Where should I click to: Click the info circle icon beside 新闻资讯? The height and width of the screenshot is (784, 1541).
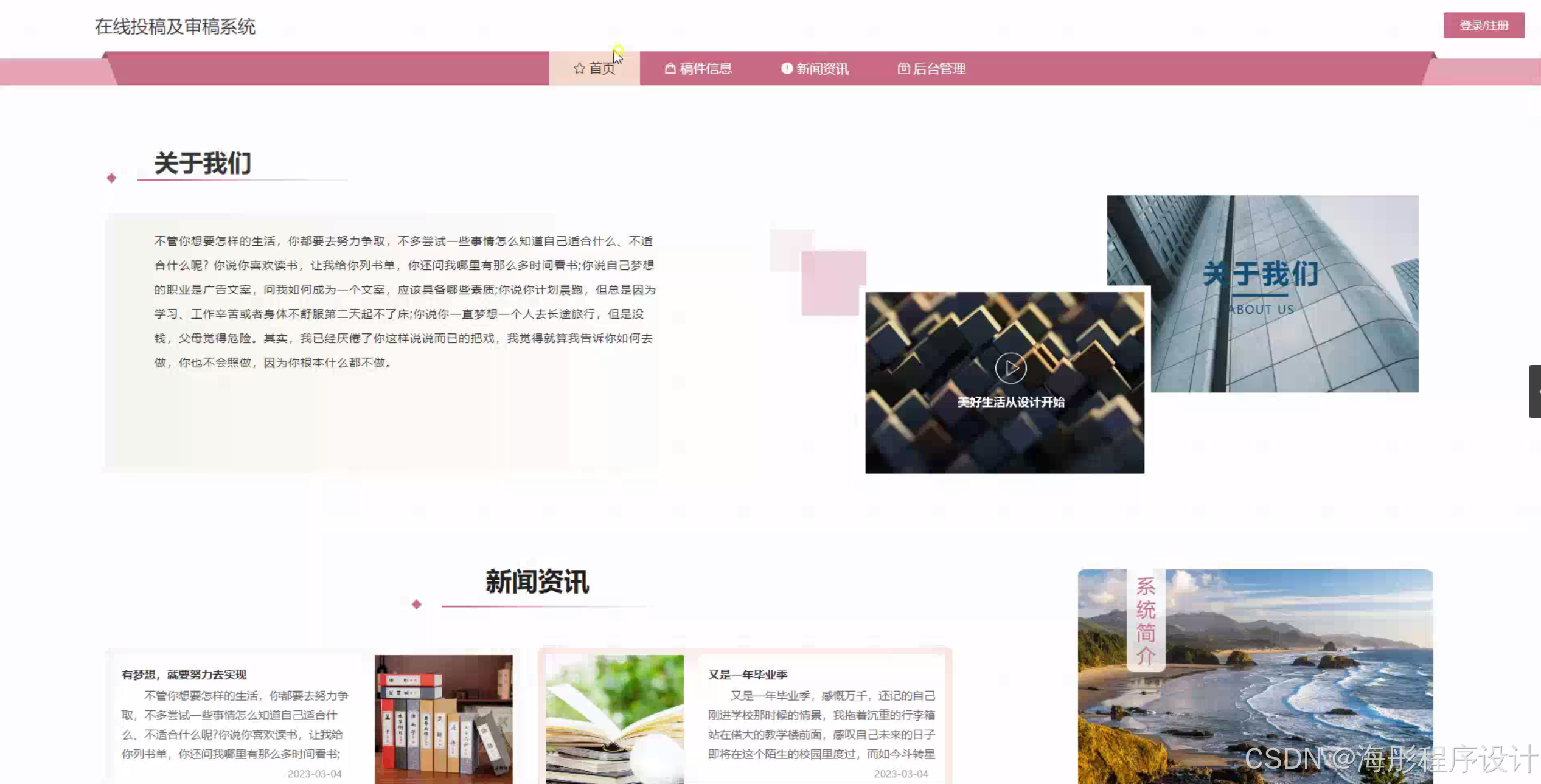pyautogui.click(x=787, y=69)
